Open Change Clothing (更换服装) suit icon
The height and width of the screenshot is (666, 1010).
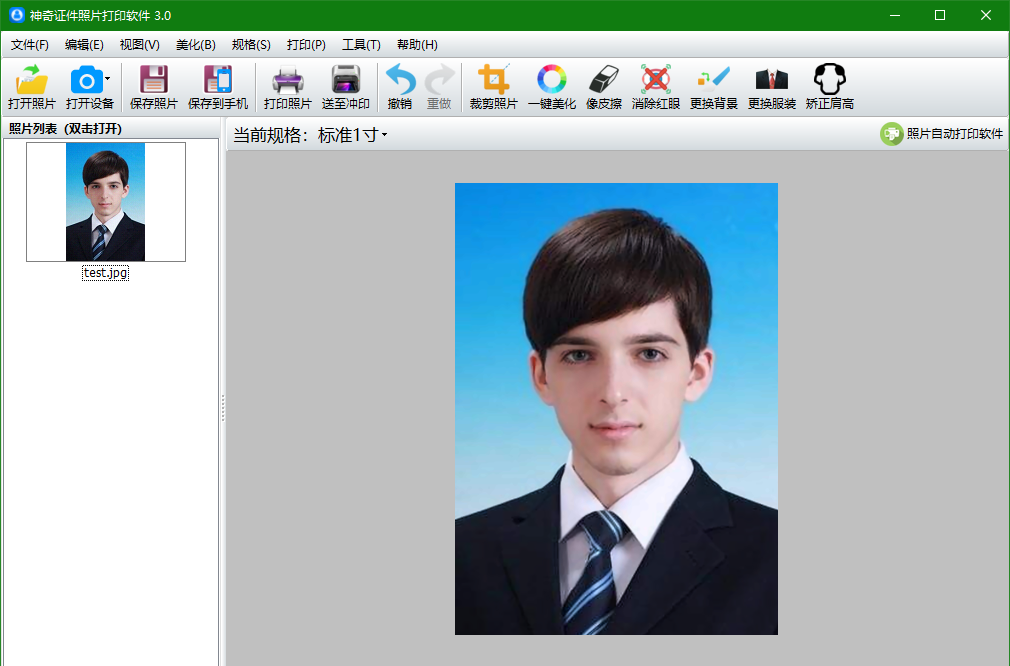point(771,80)
